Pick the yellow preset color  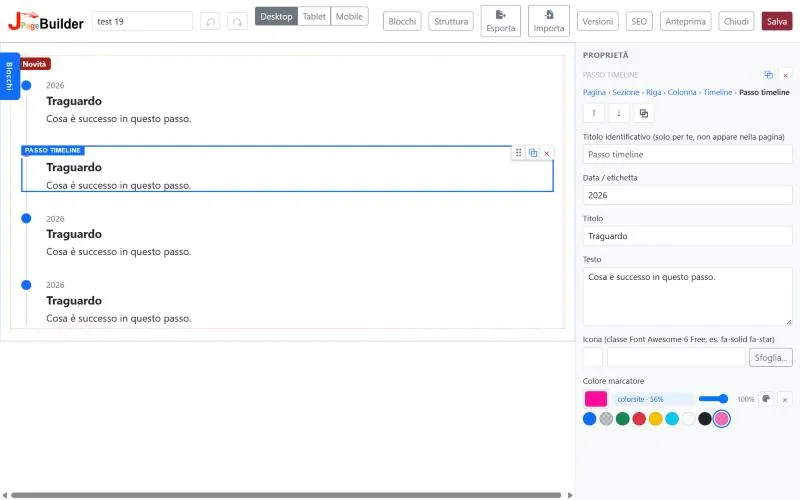[656, 419]
